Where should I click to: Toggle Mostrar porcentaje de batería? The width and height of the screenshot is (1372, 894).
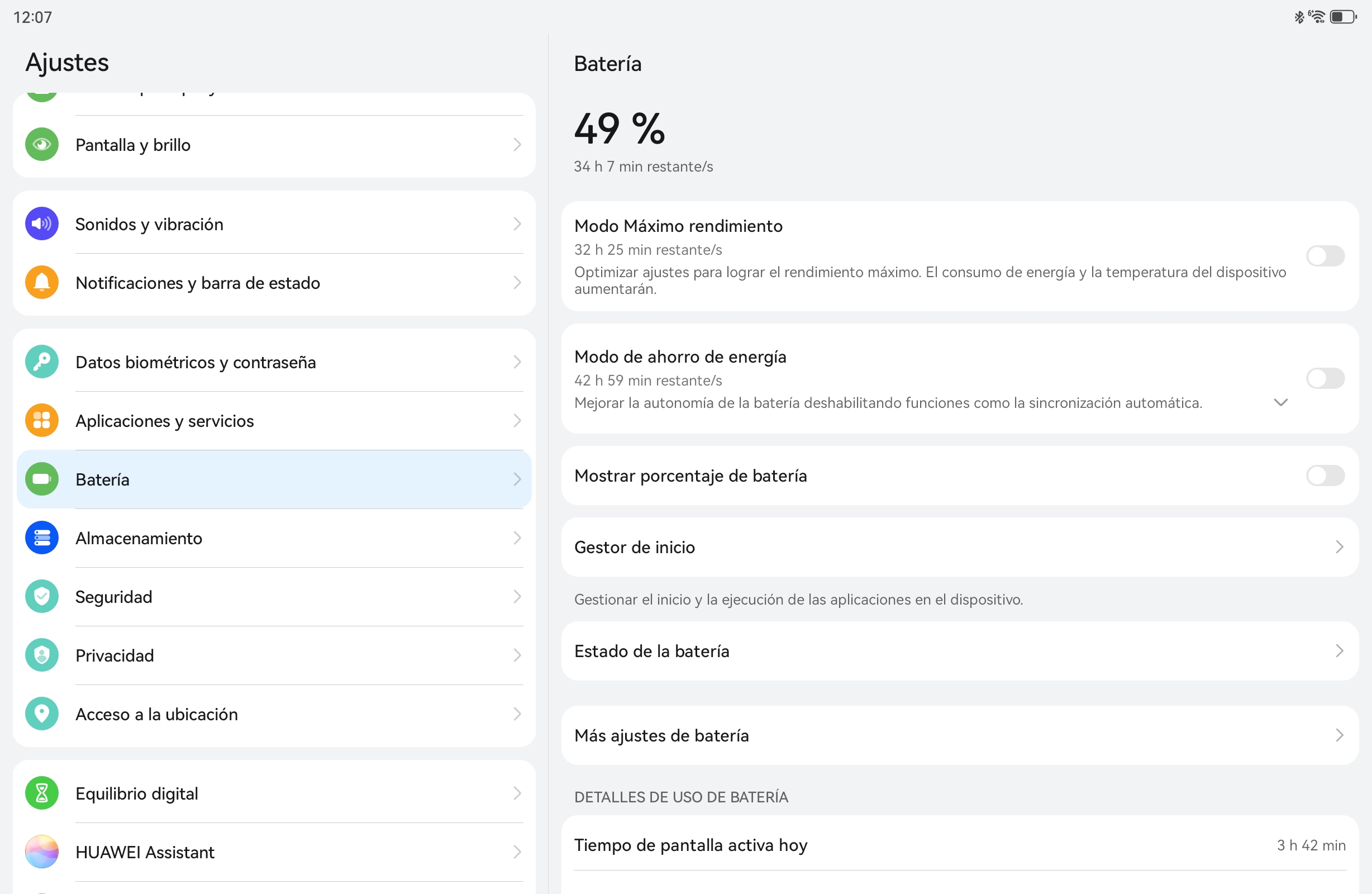click(1325, 476)
